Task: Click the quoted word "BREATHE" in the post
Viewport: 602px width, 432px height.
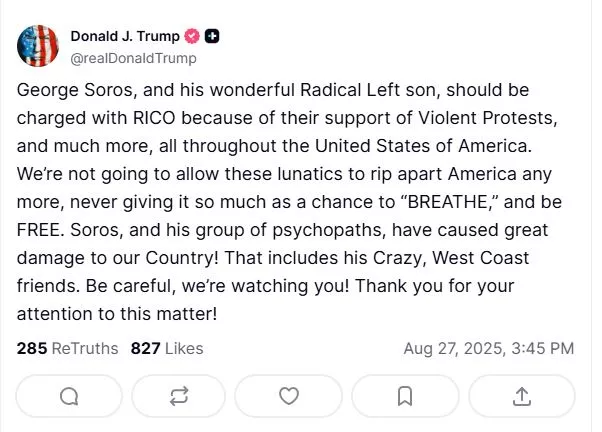Action: coord(422,201)
